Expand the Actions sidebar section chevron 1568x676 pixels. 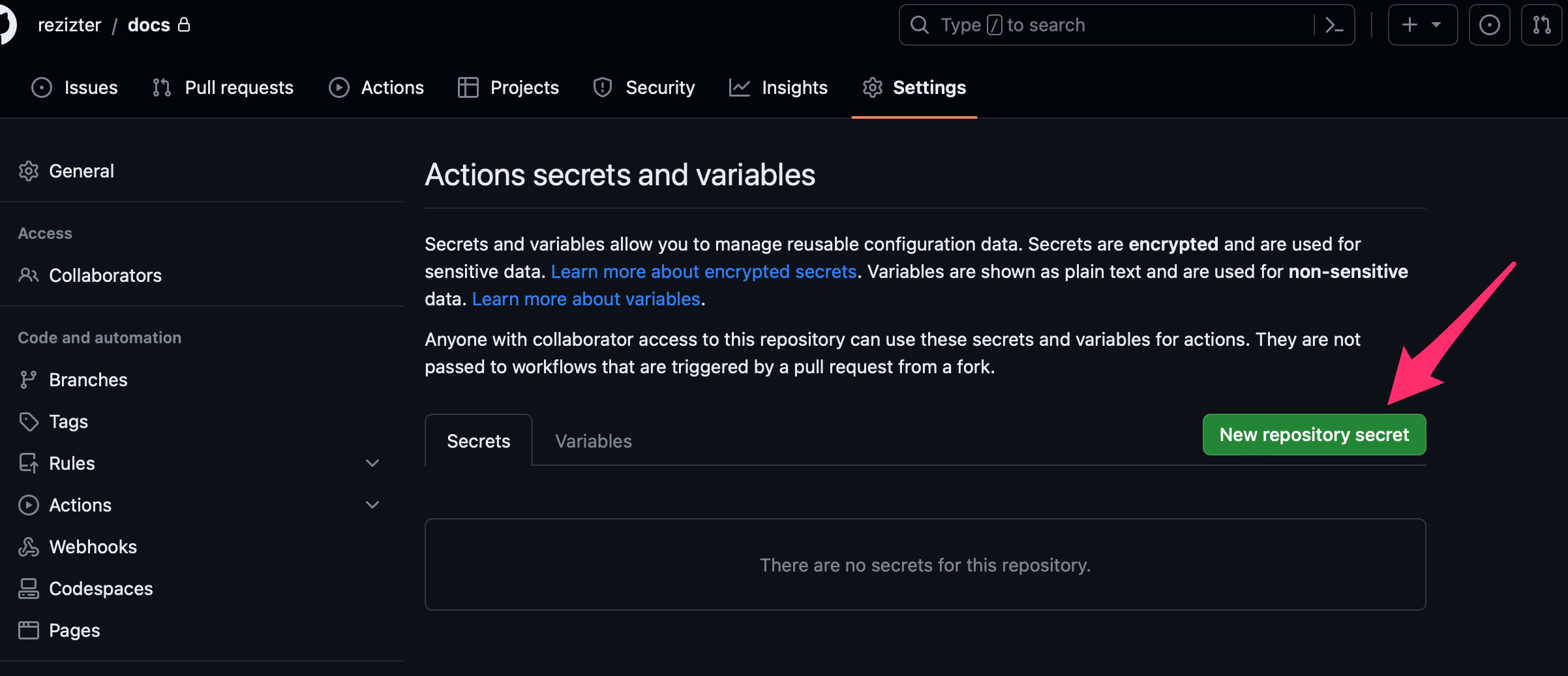(x=372, y=505)
